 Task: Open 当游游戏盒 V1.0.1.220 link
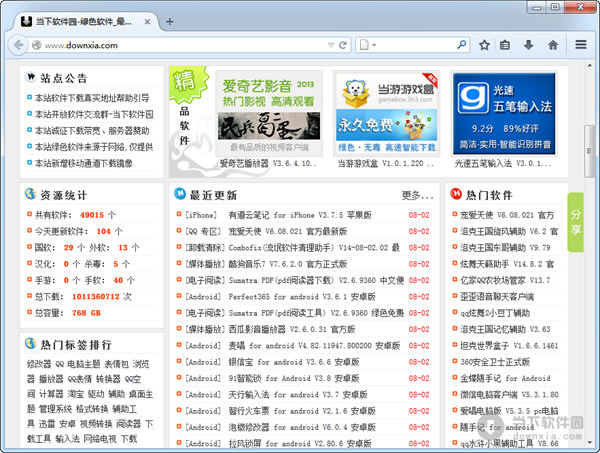386,164
